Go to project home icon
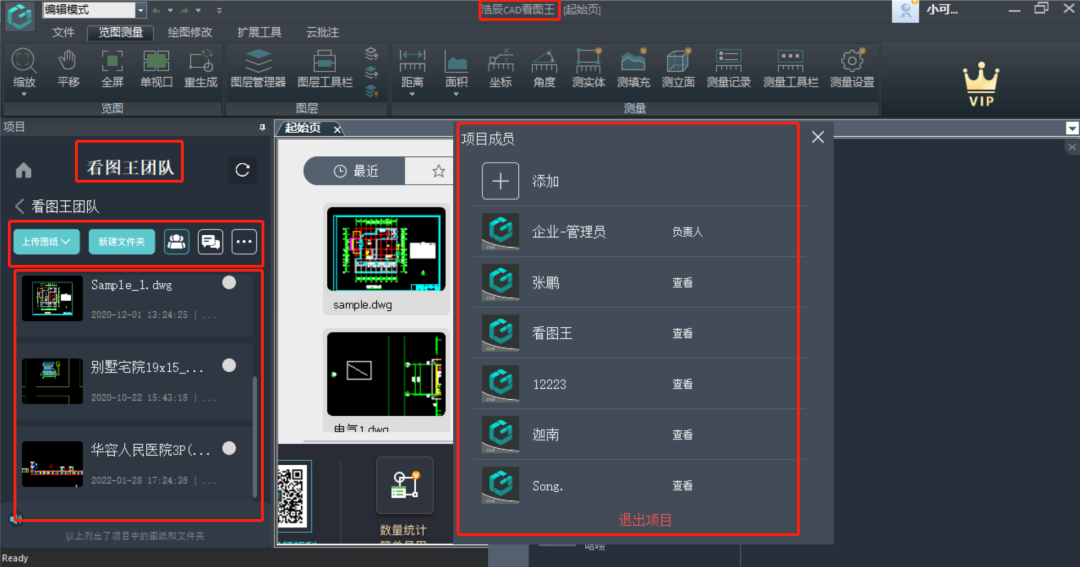The image size is (1080, 567). (x=24, y=170)
